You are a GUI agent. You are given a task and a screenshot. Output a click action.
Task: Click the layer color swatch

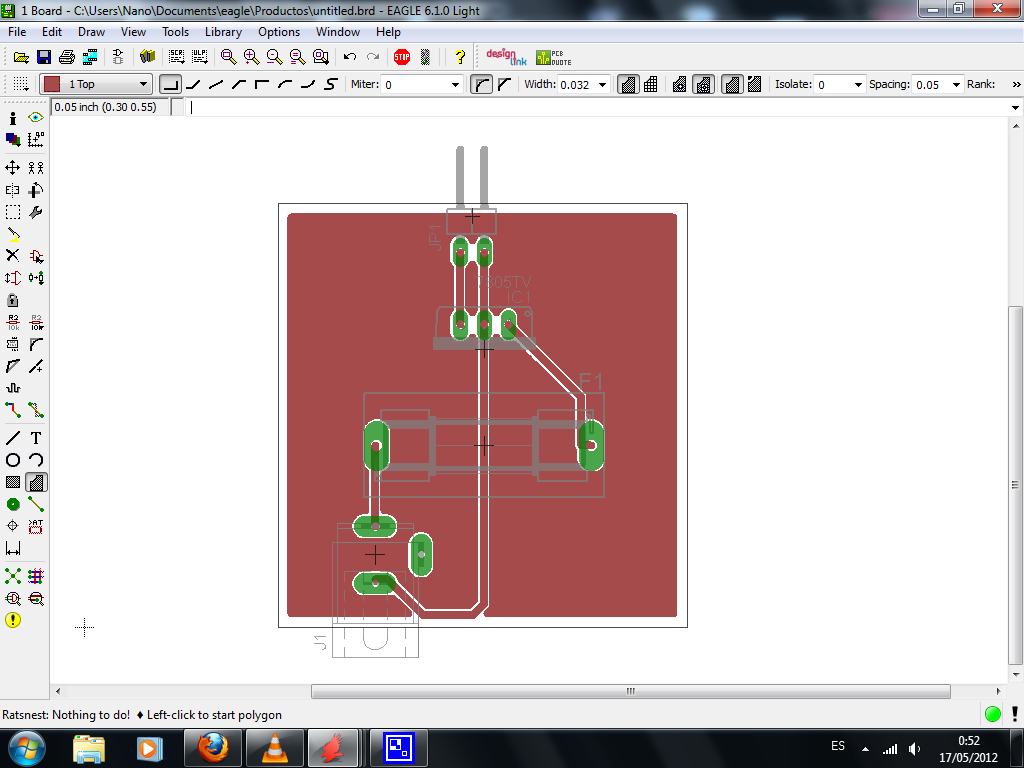(52, 84)
